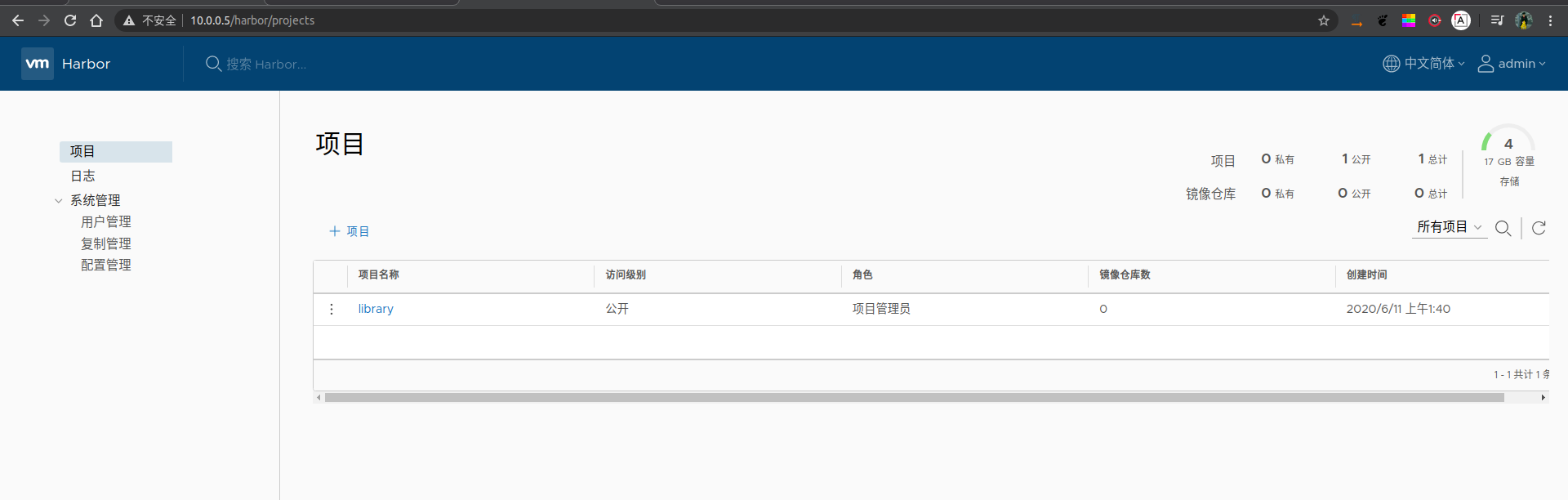The image size is (1568, 500).
Task: Focus the 搜索 Harbor search field
Action: [x=266, y=65]
